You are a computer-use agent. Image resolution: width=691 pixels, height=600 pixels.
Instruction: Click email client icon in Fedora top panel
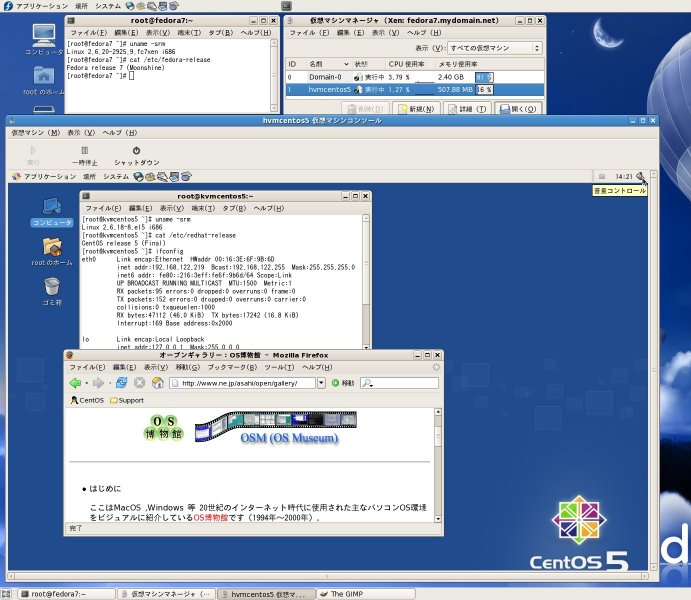point(141,6)
